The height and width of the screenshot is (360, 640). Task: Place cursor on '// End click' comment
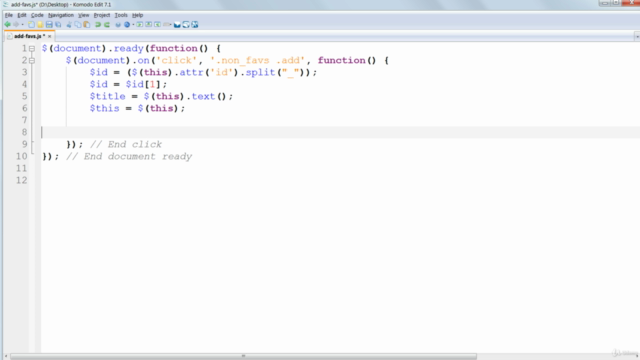(x=126, y=144)
